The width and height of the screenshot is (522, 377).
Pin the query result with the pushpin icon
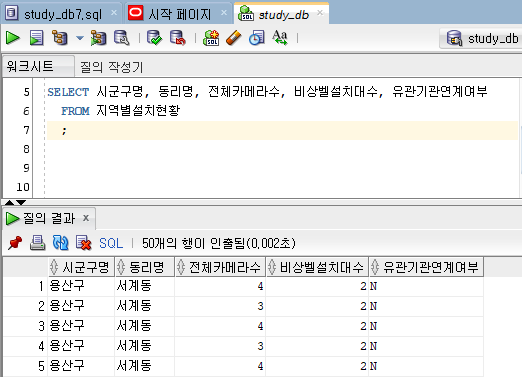pos(15,243)
